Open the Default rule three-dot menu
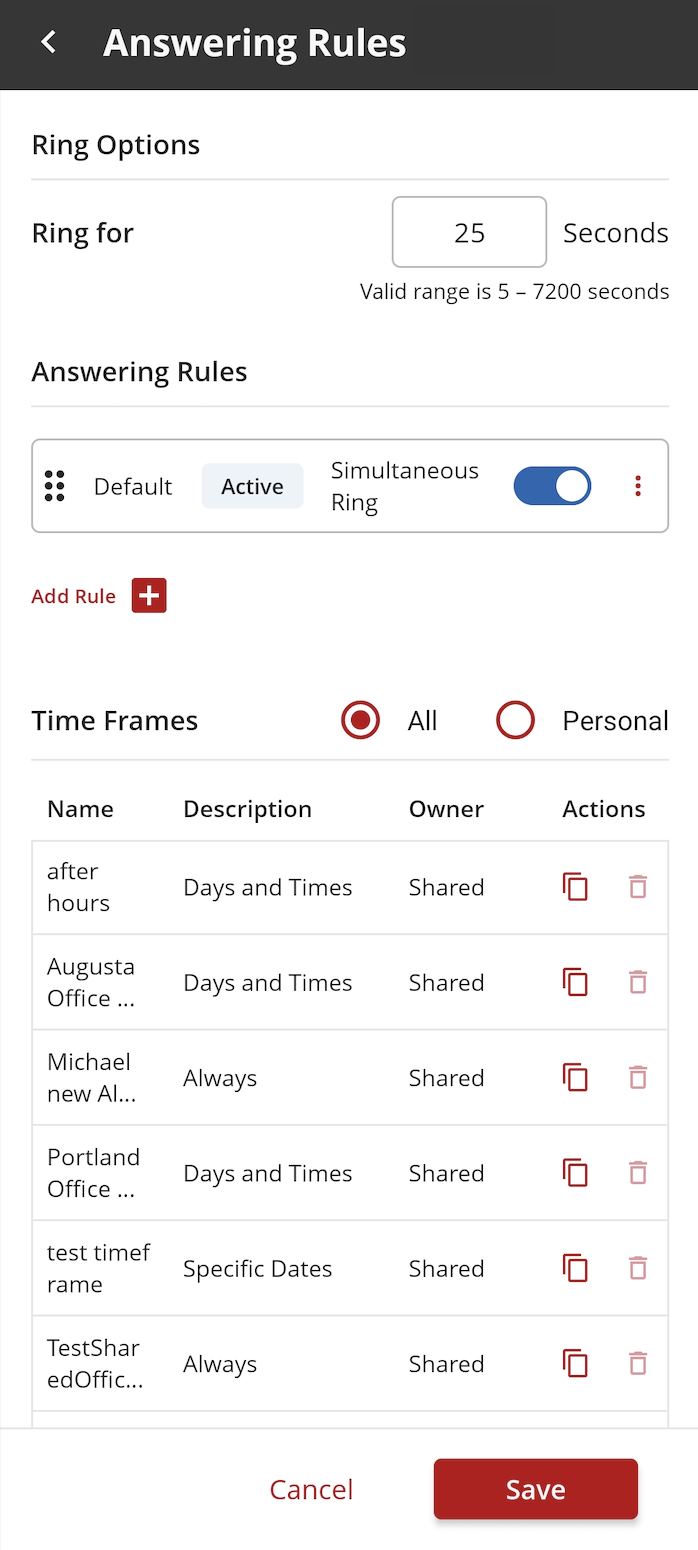The image size is (698, 1550). (638, 486)
